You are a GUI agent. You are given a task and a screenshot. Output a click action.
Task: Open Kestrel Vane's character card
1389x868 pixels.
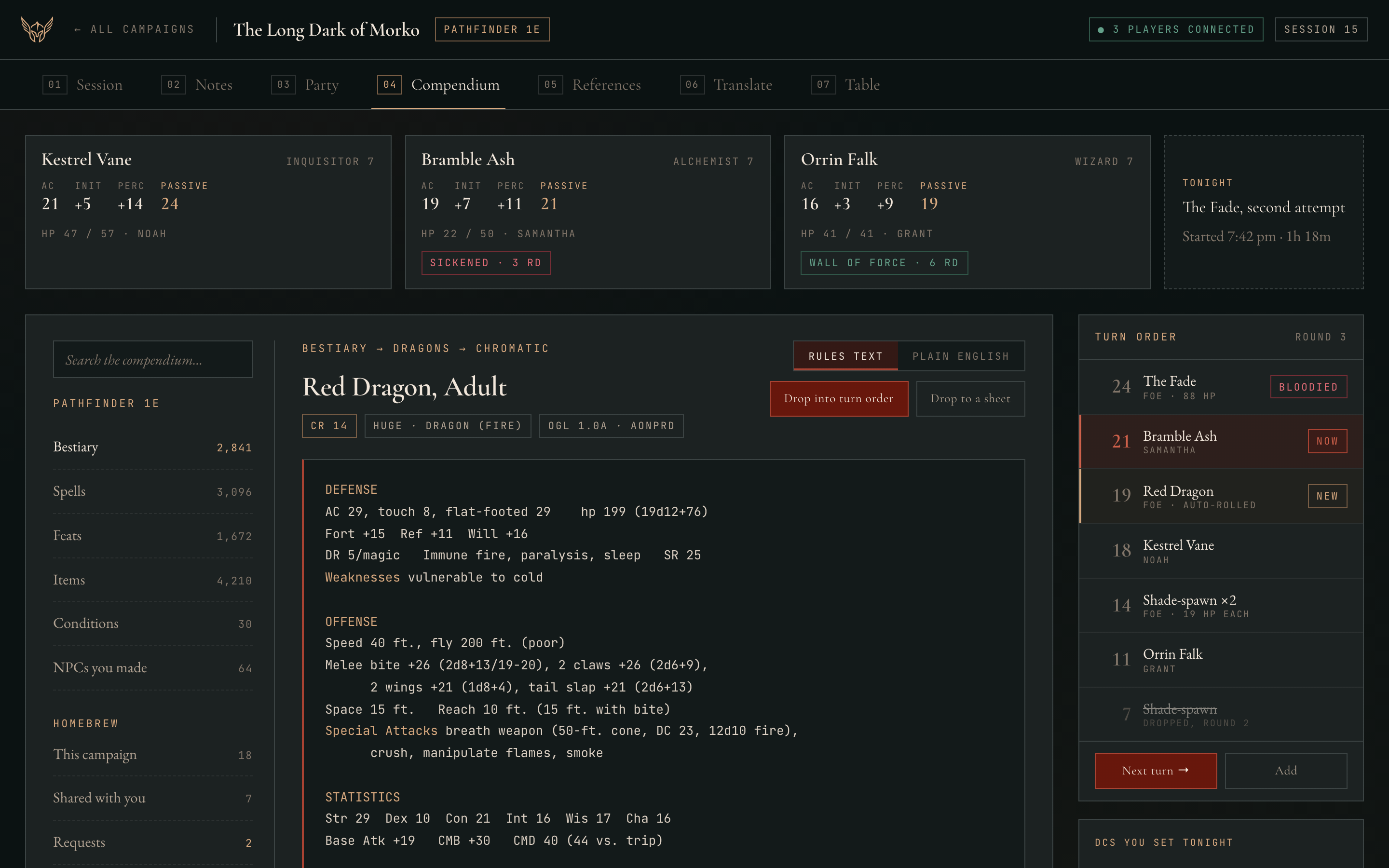208,212
